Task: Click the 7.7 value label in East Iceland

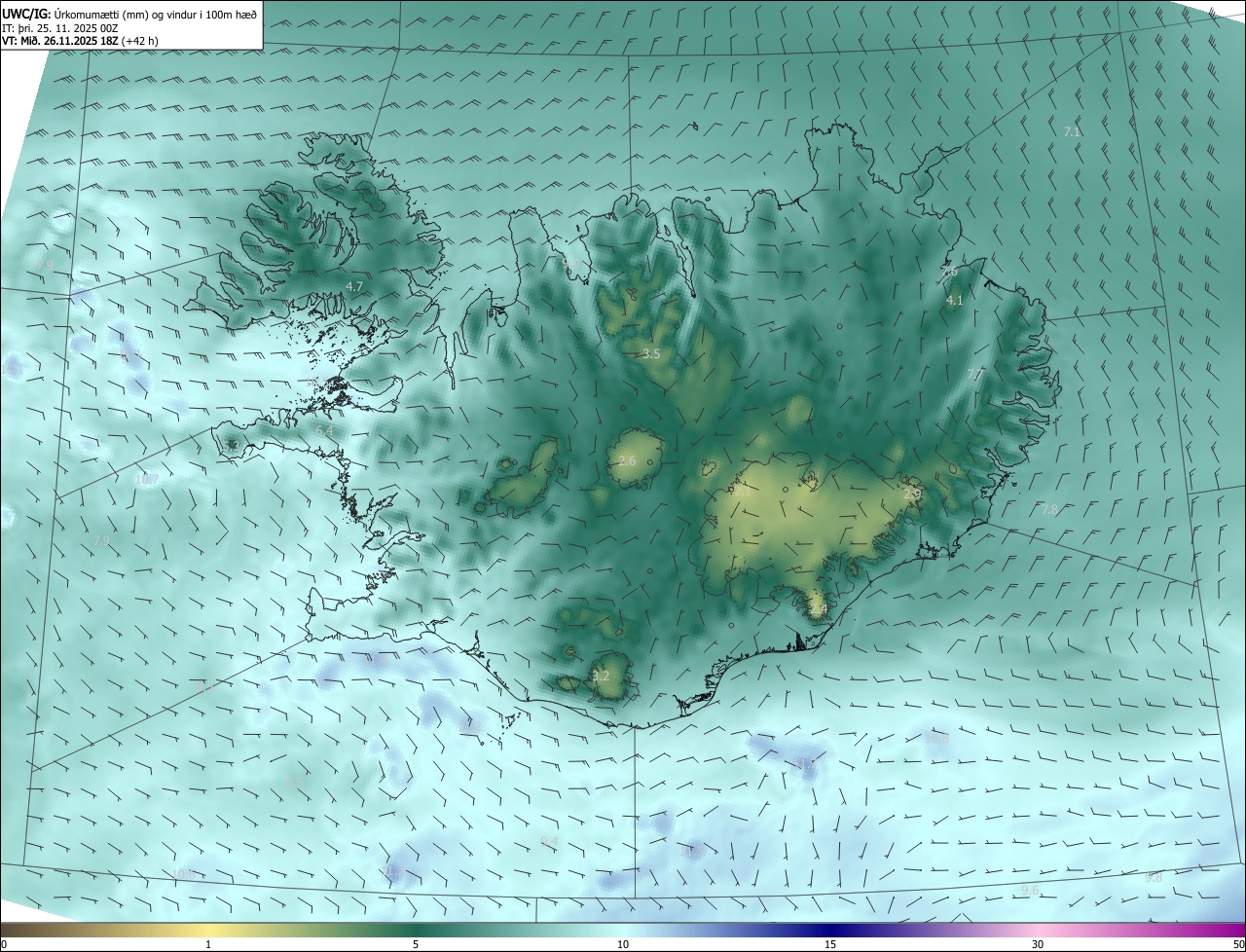Action: pyautogui.click(x=975, y=375)
